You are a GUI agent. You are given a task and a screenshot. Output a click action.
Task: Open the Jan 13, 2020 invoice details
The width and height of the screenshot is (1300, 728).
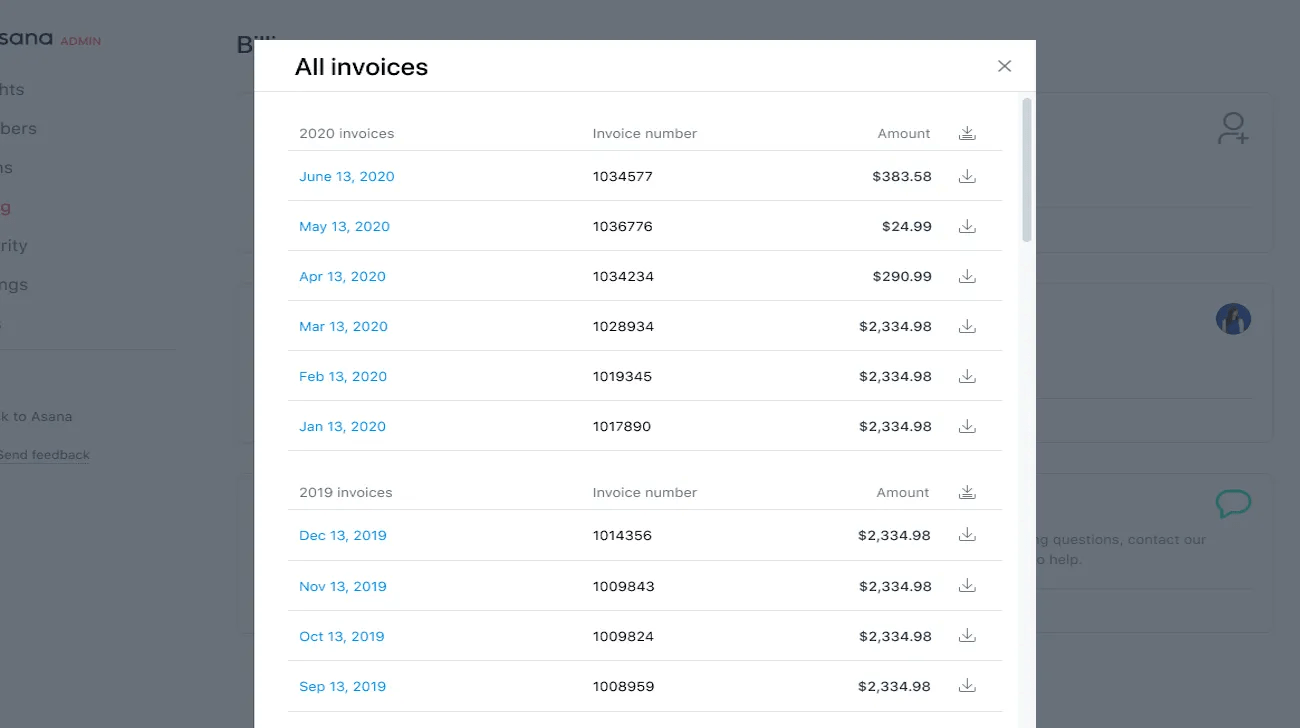point(342,425)
